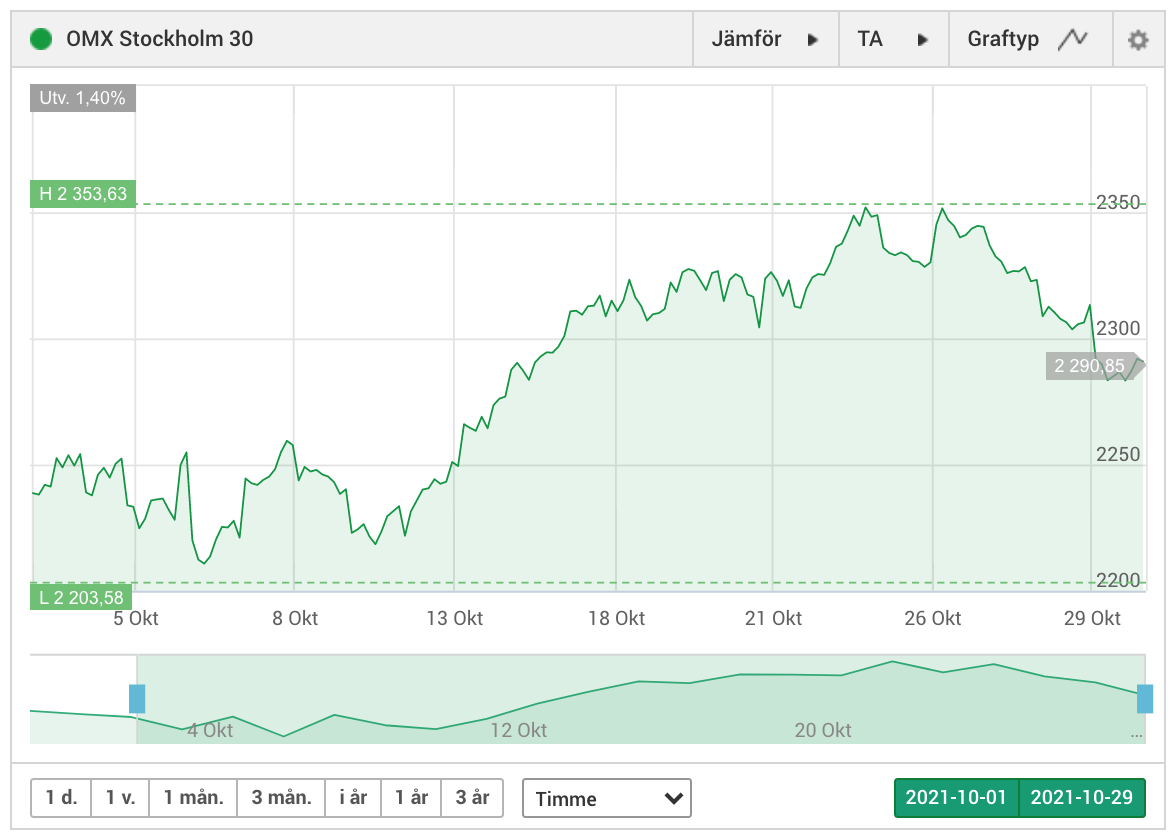Click the OMX Stockholm 30 title

pyautogui.click(x=160, y=39)
